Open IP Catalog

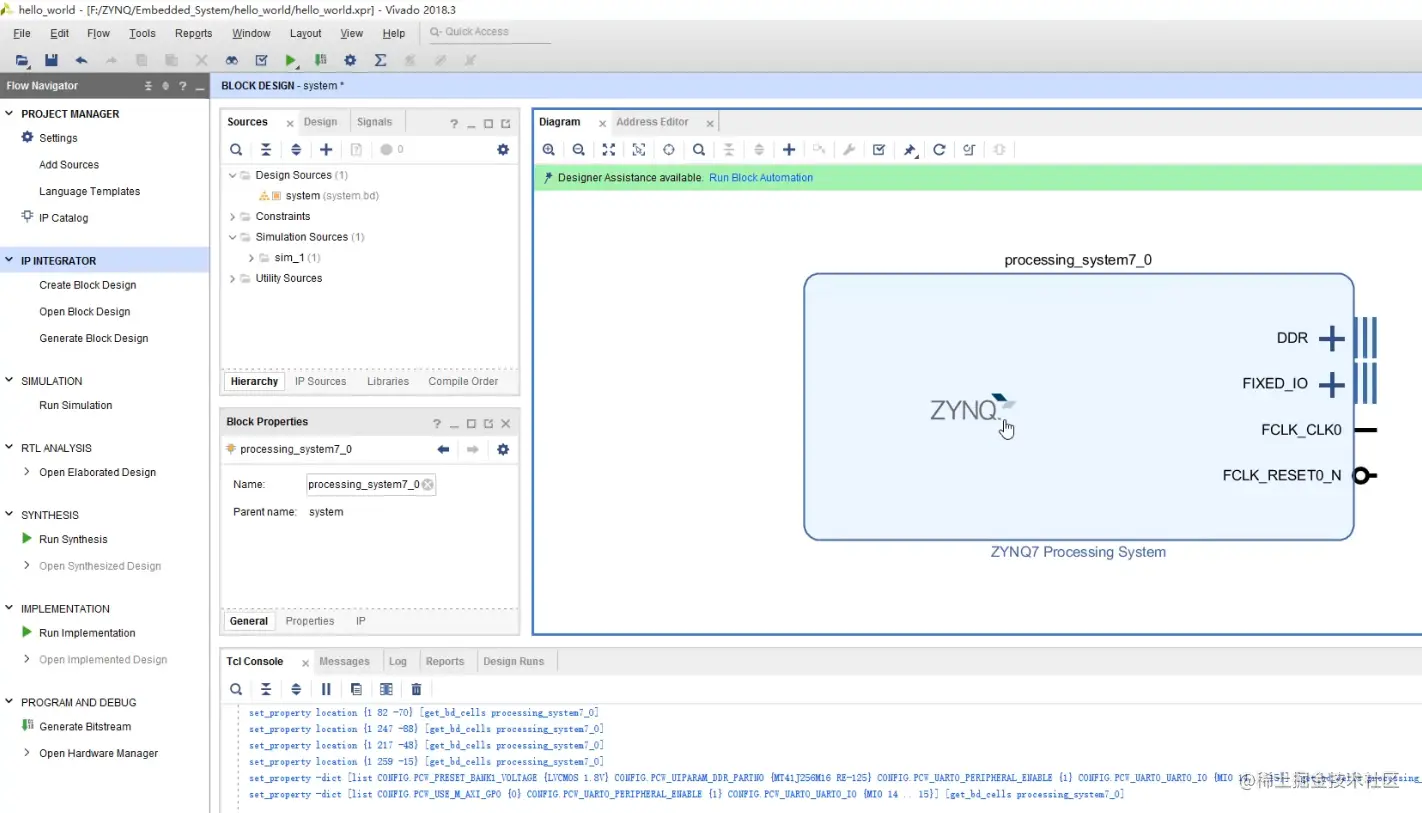tap(63, 218)
